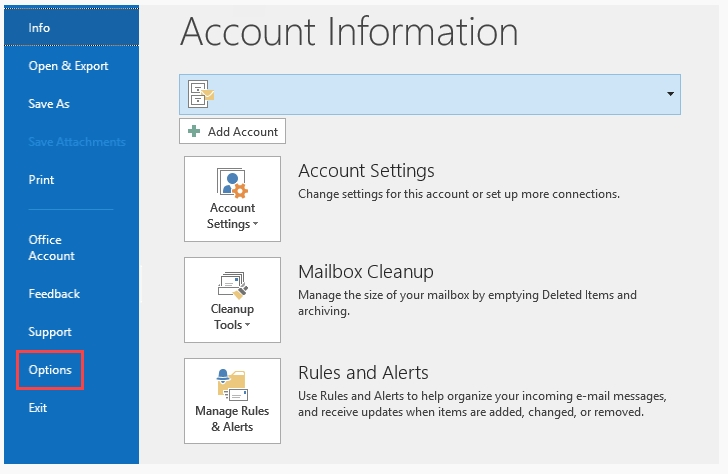Choose Print from the blue sidebar

point(41,180)
